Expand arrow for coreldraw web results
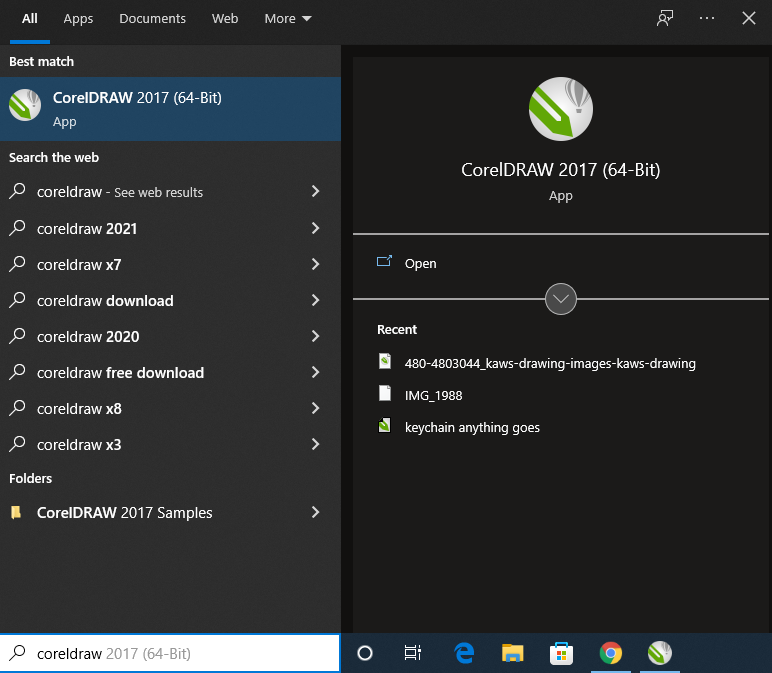Viewport: 772px width, 673px height. (x=315, y=191)
